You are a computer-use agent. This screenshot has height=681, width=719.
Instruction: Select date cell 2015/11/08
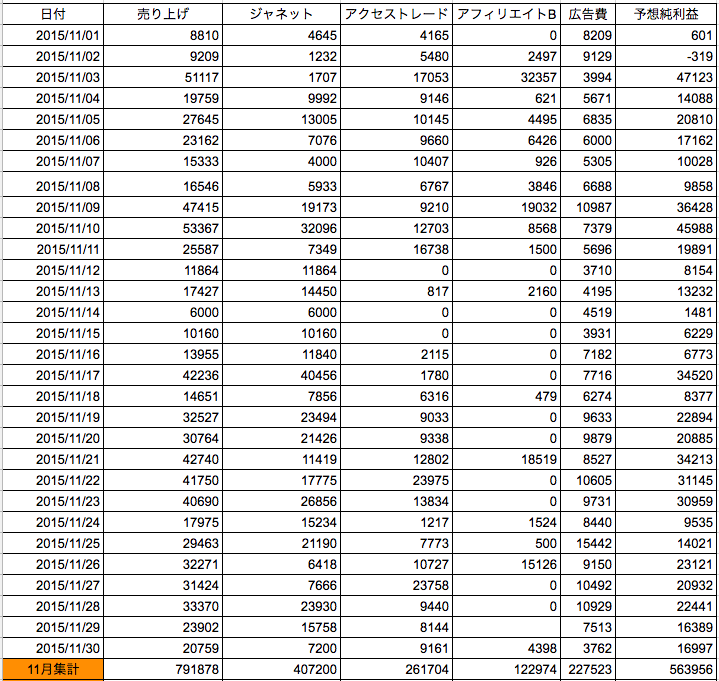click(53, 185)
